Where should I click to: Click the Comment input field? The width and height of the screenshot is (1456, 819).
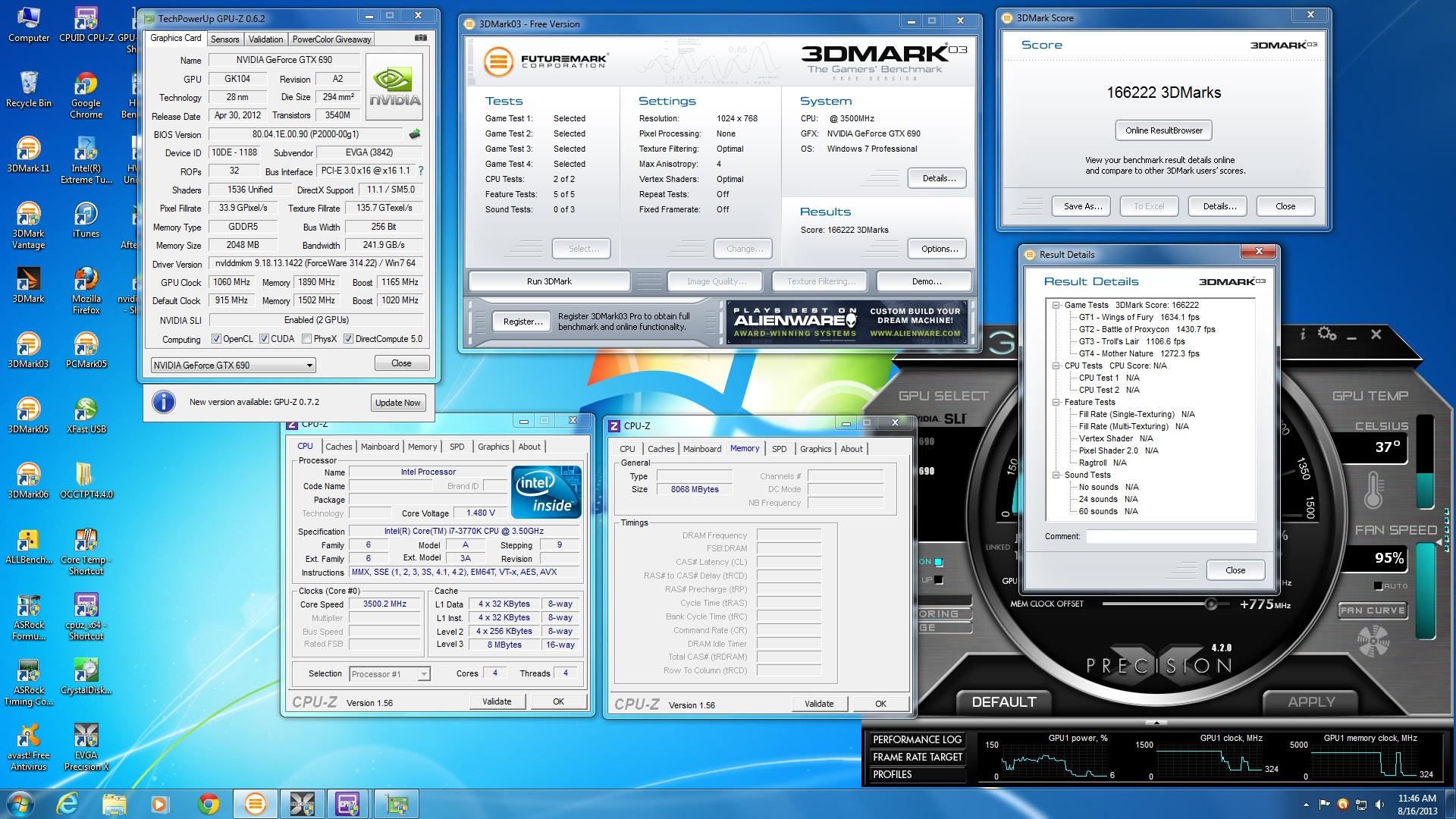point(1171,537)
